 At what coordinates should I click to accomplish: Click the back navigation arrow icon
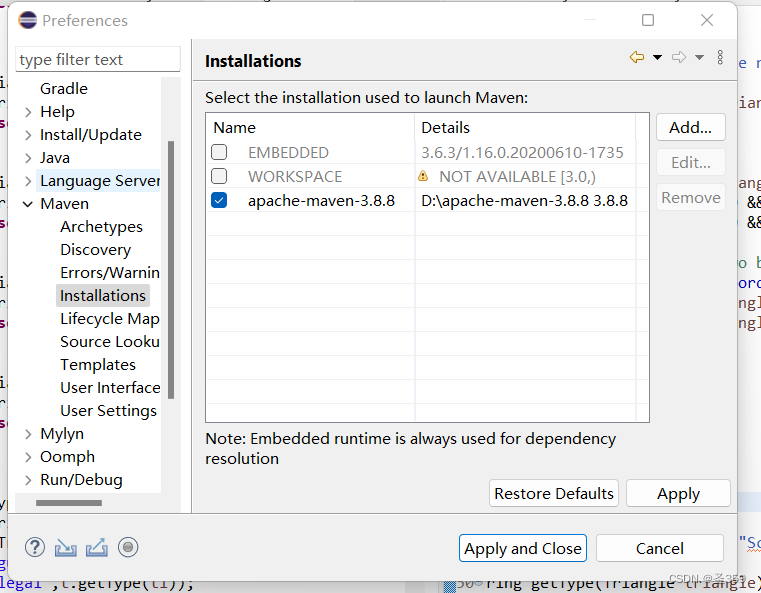(x=637, y=57)
